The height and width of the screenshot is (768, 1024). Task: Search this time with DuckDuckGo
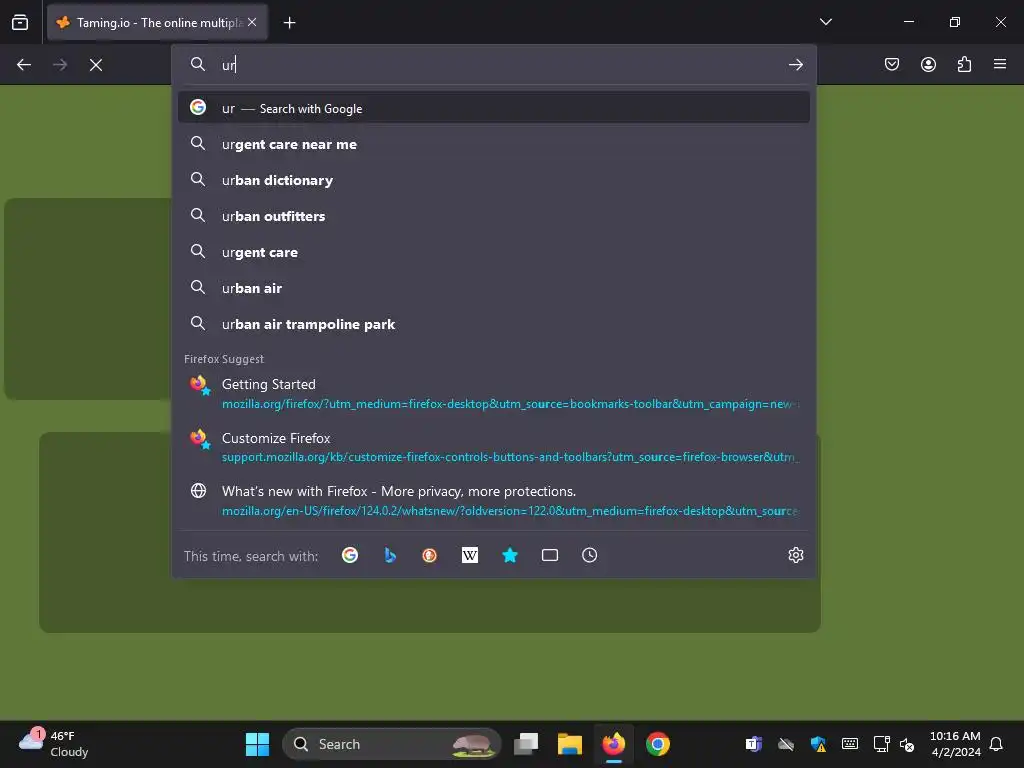(x=430, y=555)
